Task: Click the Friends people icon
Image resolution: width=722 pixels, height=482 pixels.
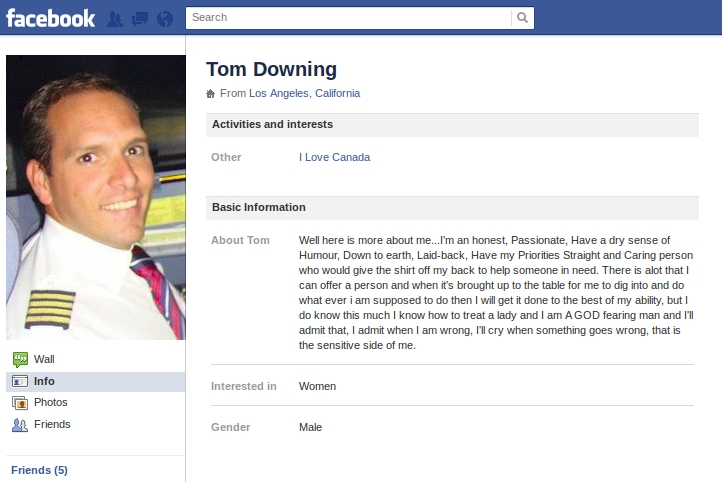Action: [20, 424]
